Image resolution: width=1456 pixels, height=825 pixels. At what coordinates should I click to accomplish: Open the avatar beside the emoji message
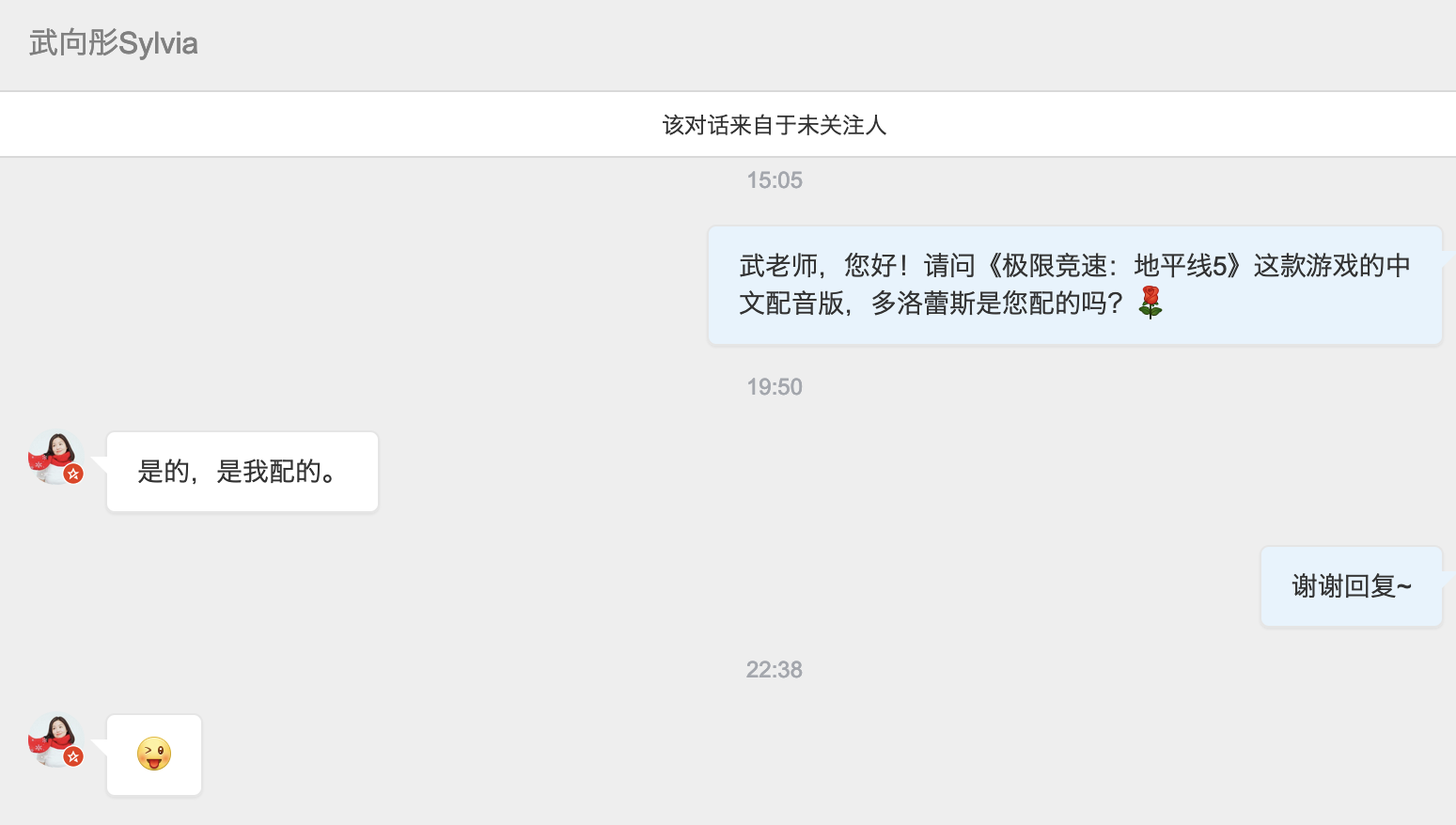[56, 740]
